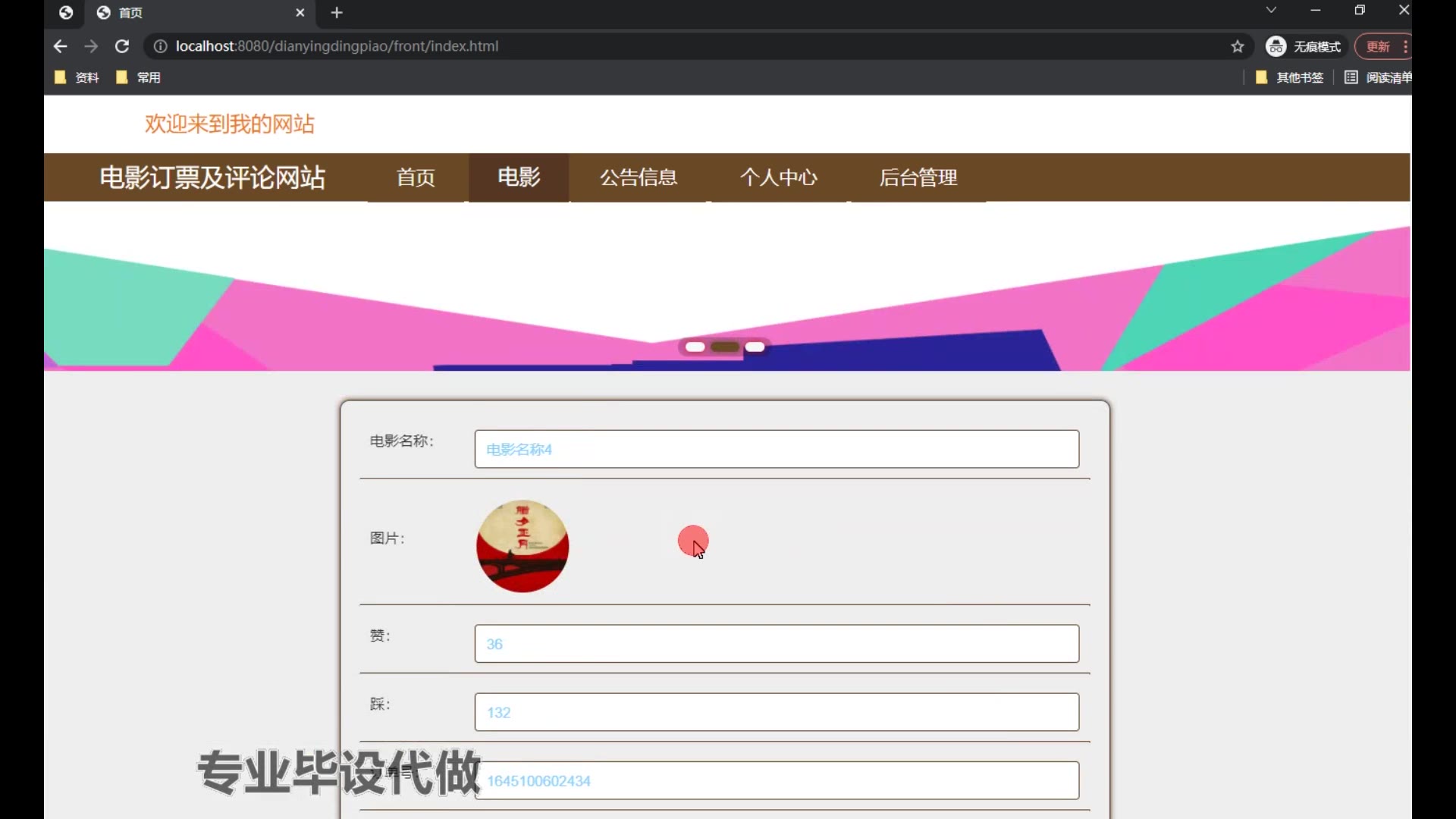Select last carousel indicator dot

click(755, 347)
